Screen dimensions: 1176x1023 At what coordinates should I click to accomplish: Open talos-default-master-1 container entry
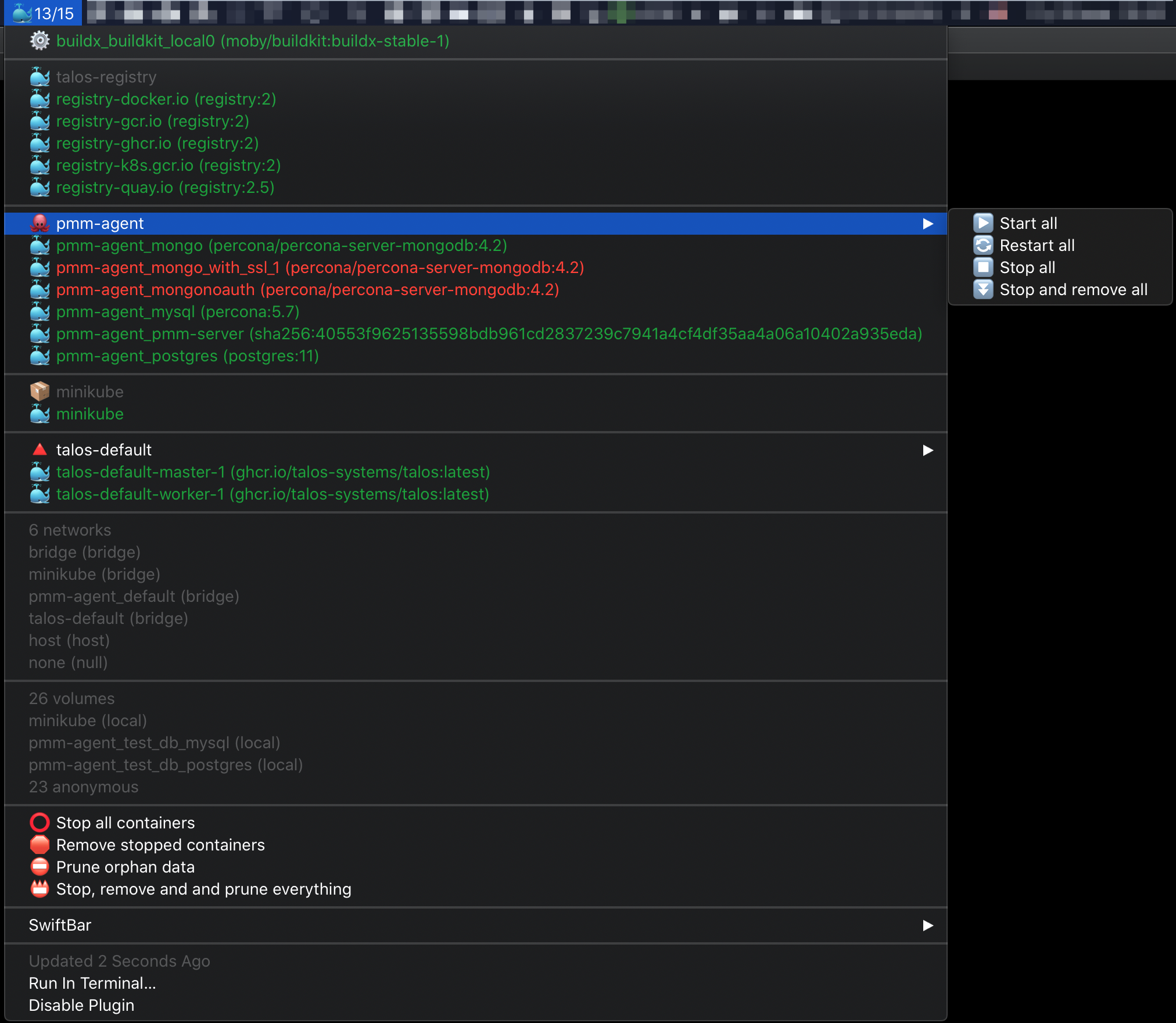click(476, 472)
